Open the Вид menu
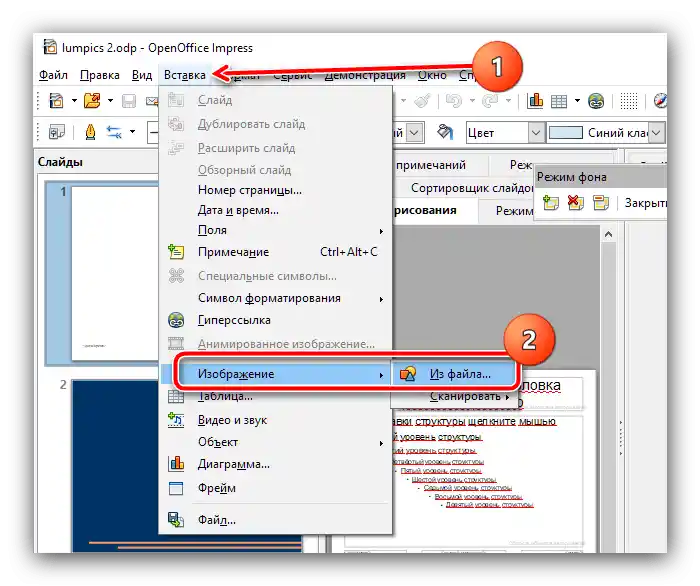700x586 pixels. tap(142, 75)
